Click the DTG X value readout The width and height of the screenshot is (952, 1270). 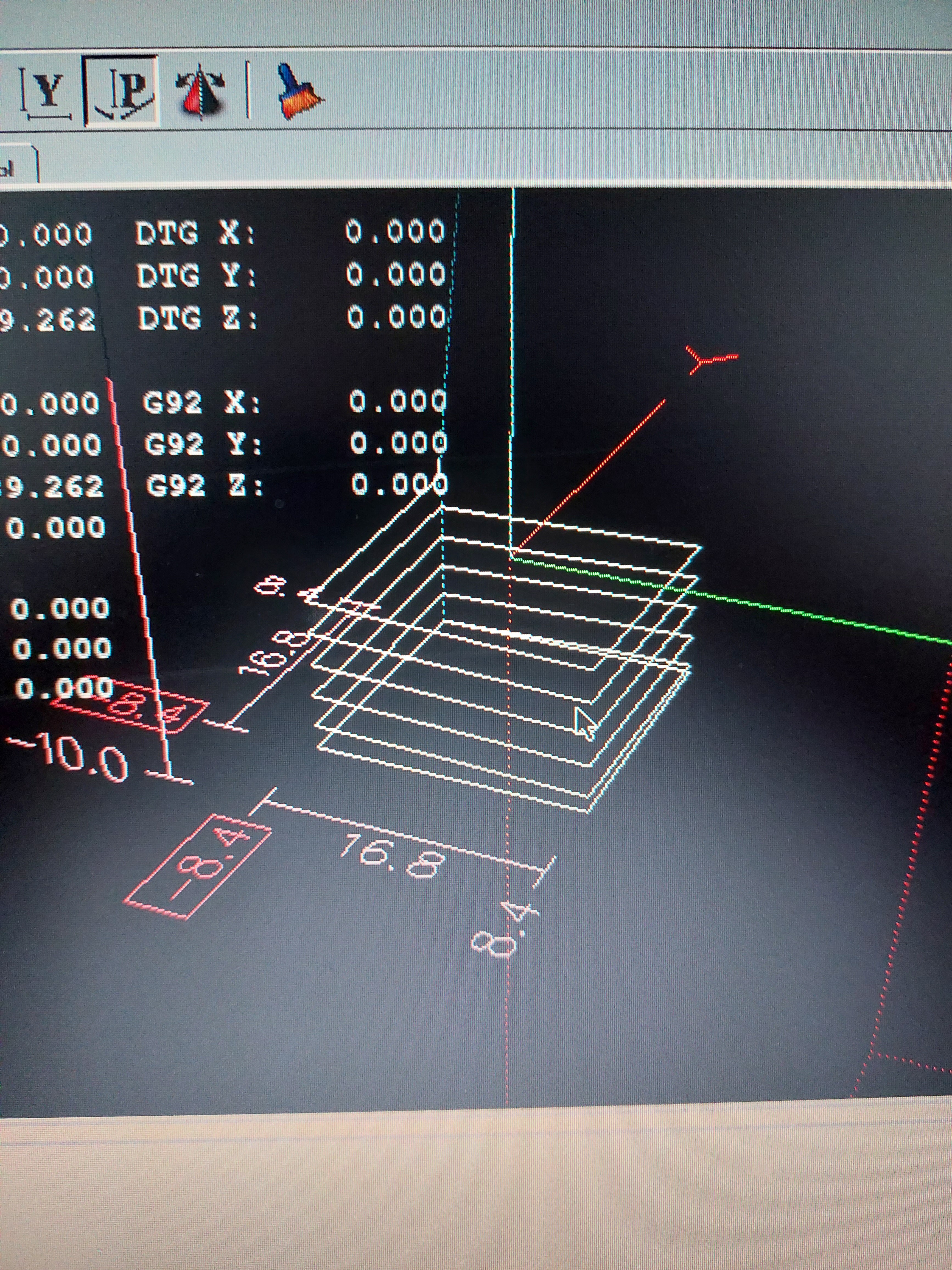click(395, 232)
